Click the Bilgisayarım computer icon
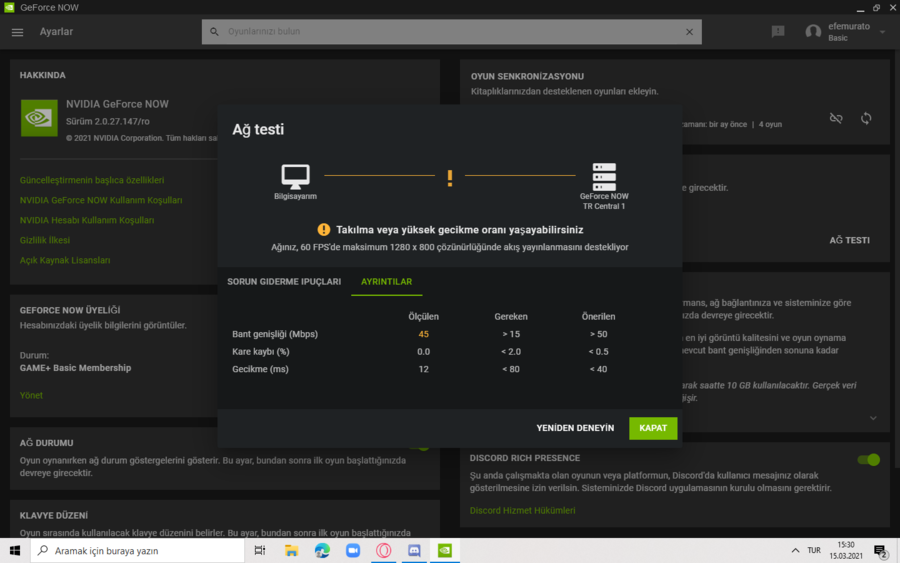The image size is (900, 563). click(x=295, y=177)
